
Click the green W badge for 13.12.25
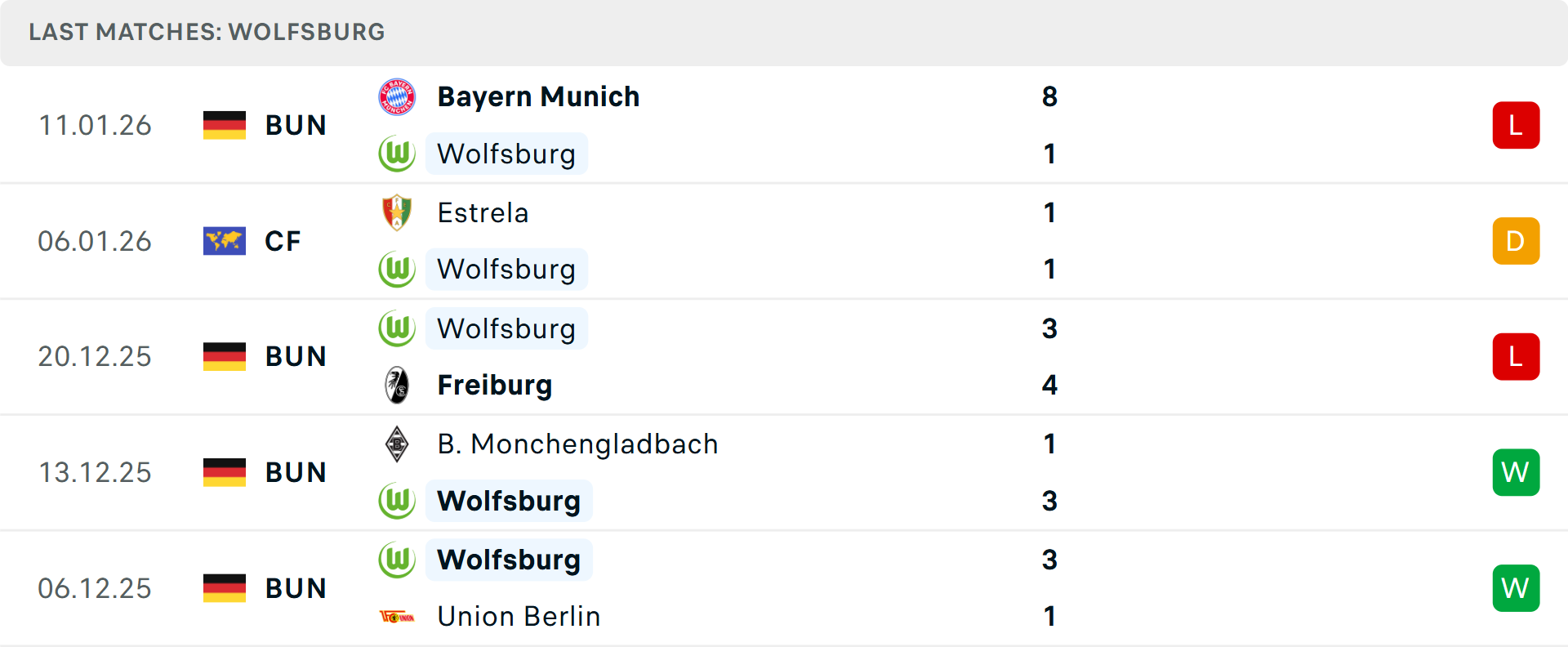coord(1516,472)
